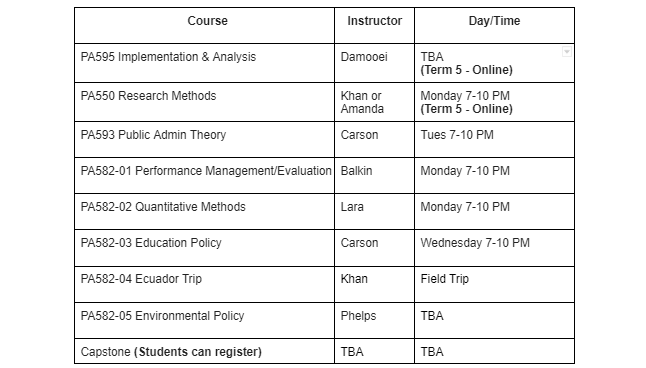
Task: Click the Damooei instructor cell
Action: click(x=374, y=63)
